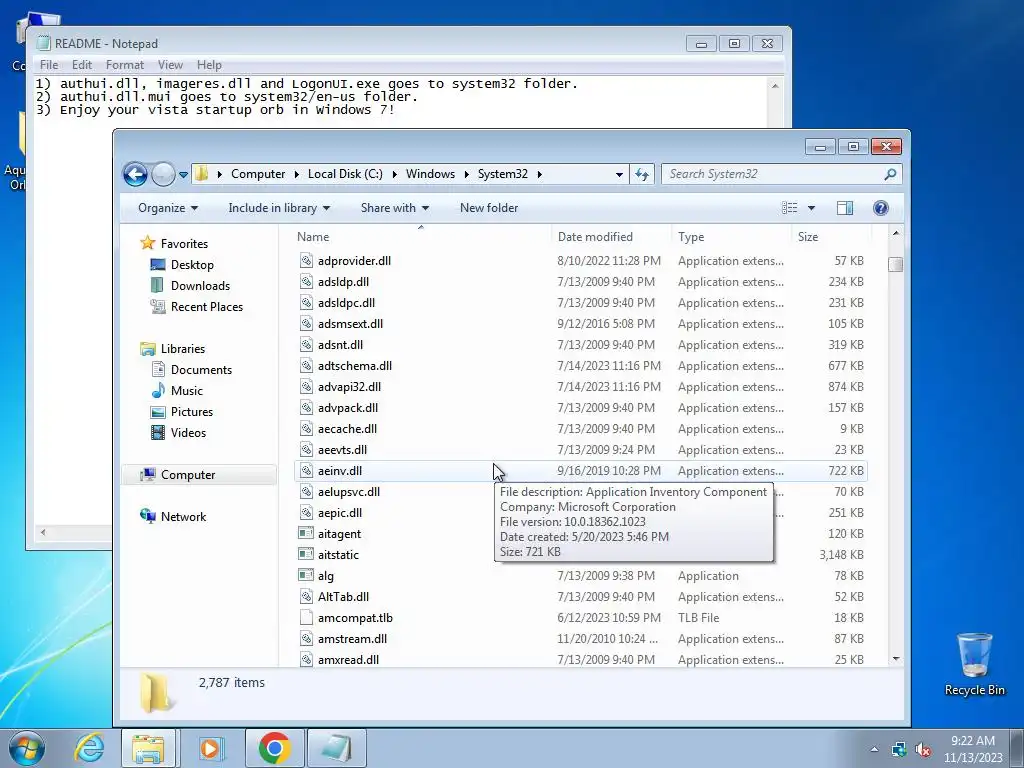Select Favorites in navigation pane

184,244
